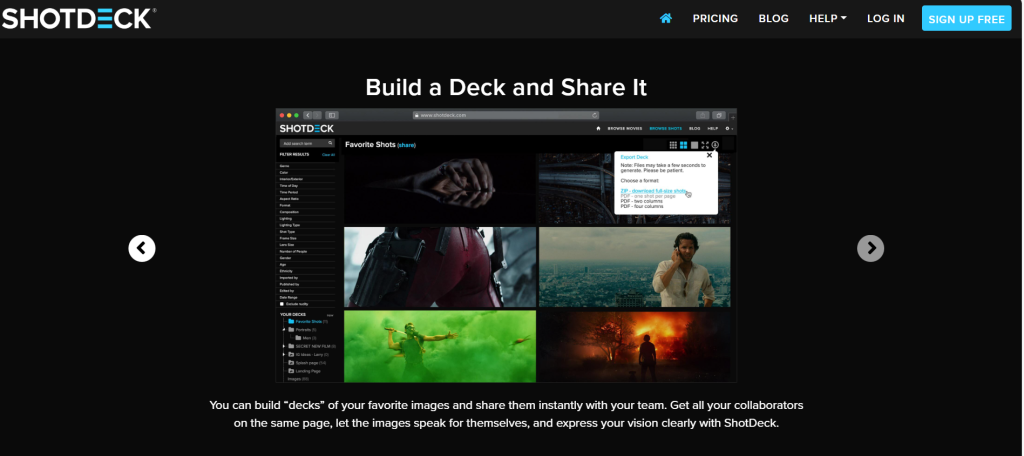
Task: Show the previous carousel slide
Action: point(142,248)
